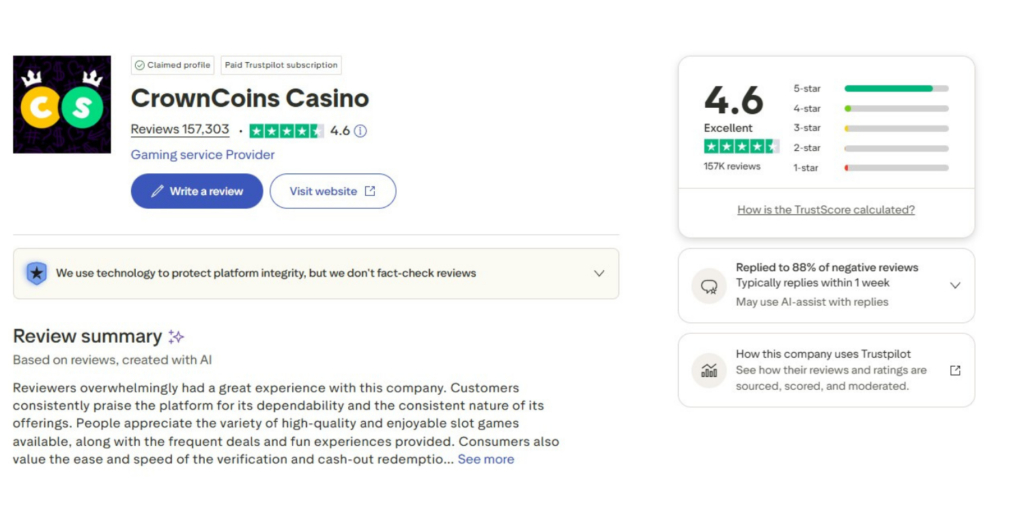Click the Write a review button
The image size is (1024, 512).
[x=197, y=191]
